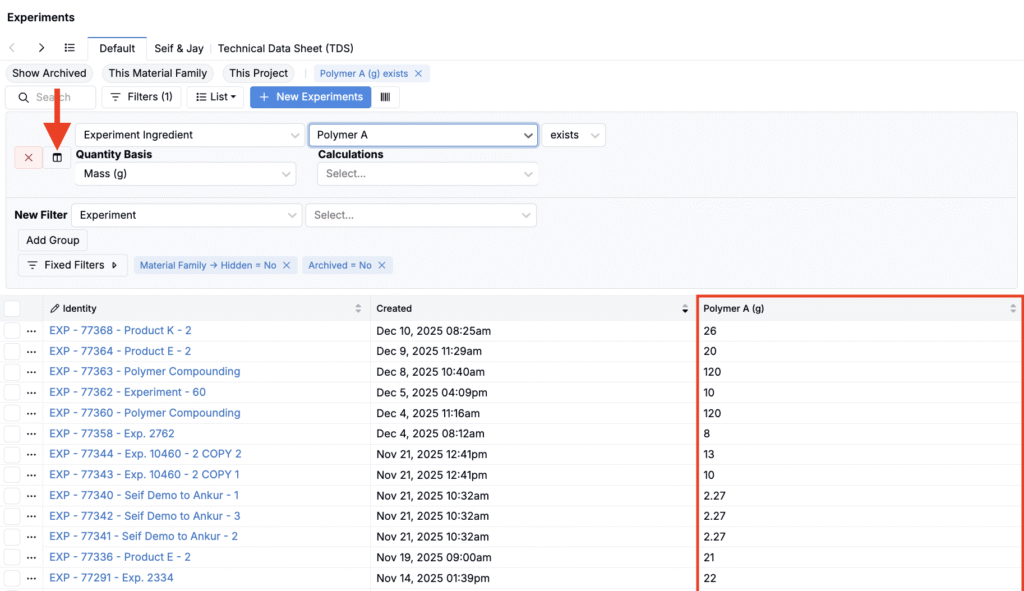Switch to the Technical Data Sheet (TDS) tab
This screenshot has height=591, width=1024.
(x=285, y=48)
